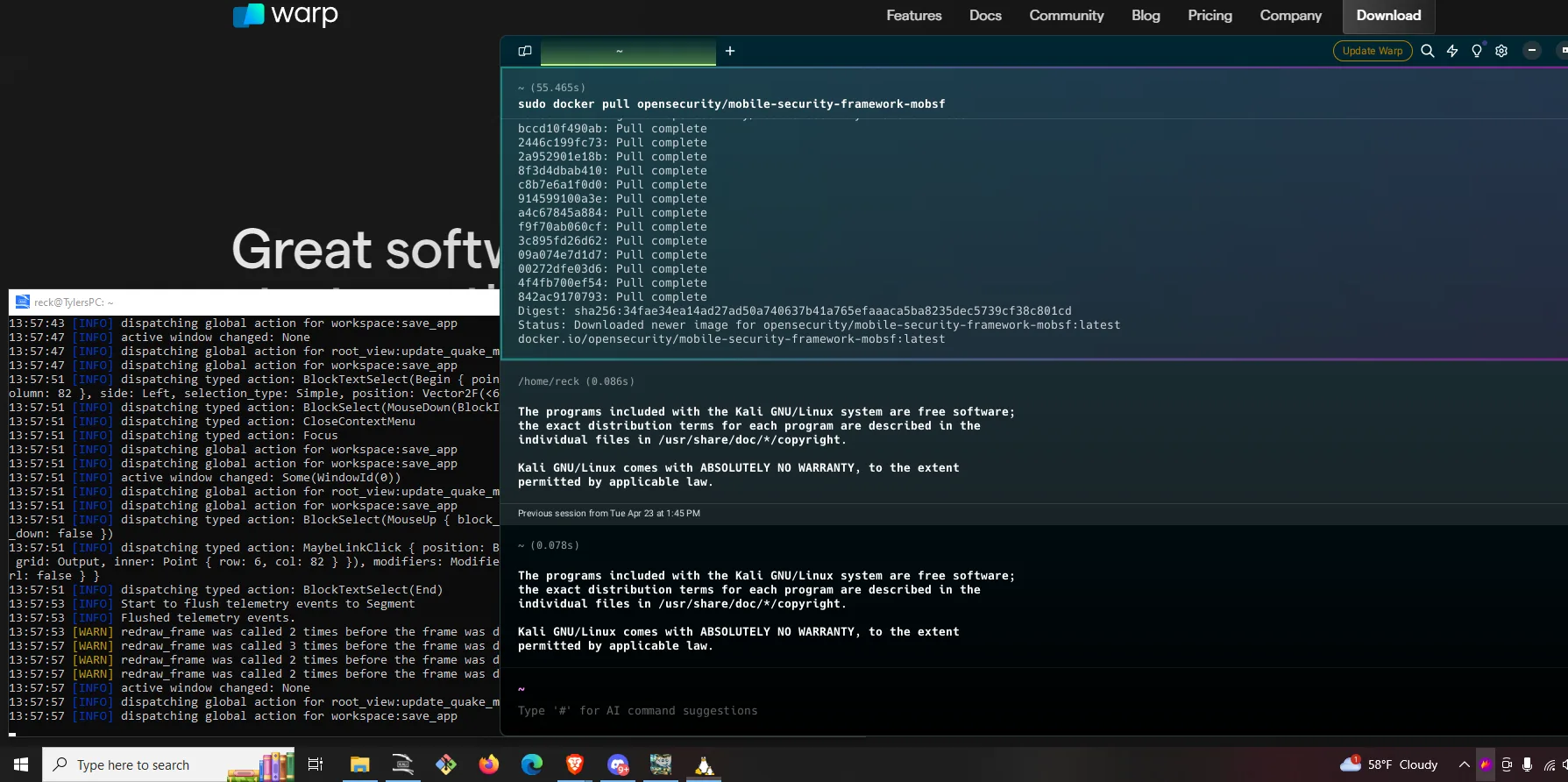Open the search icon in Warp toolbar

click(x=1428, y=51)
